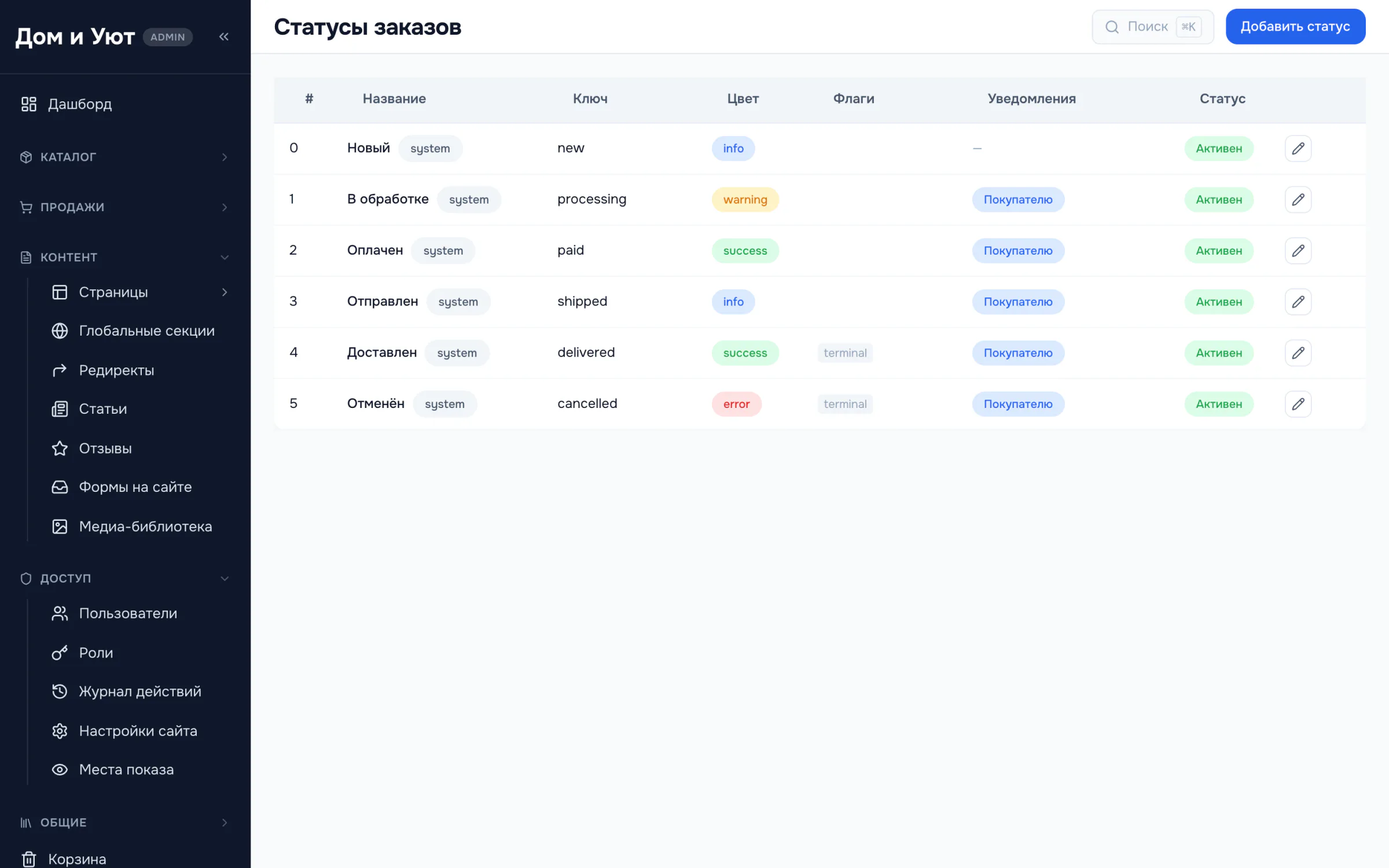Click the Отзывы star icon
Image resolution: width=1389 pixels, height=868 pixels.
[x=60, y=448]
